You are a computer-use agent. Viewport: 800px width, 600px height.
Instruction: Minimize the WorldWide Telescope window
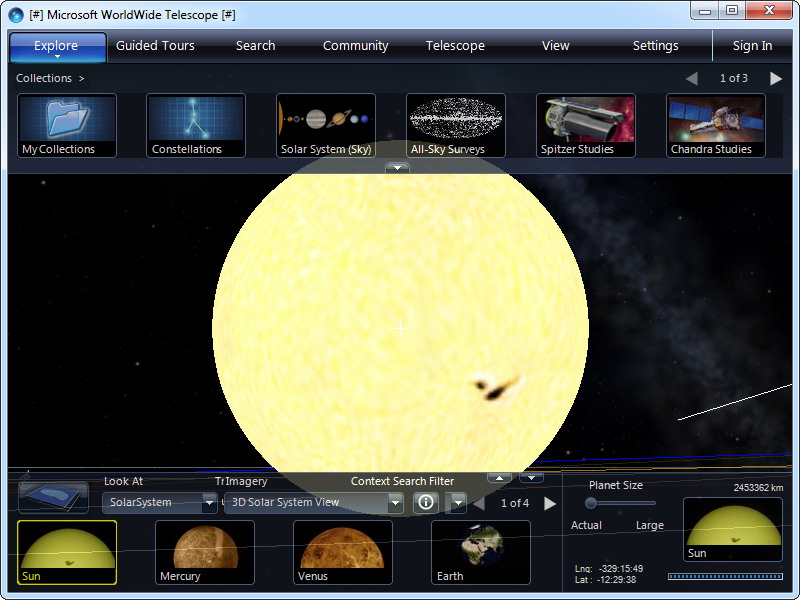point(705,11)
